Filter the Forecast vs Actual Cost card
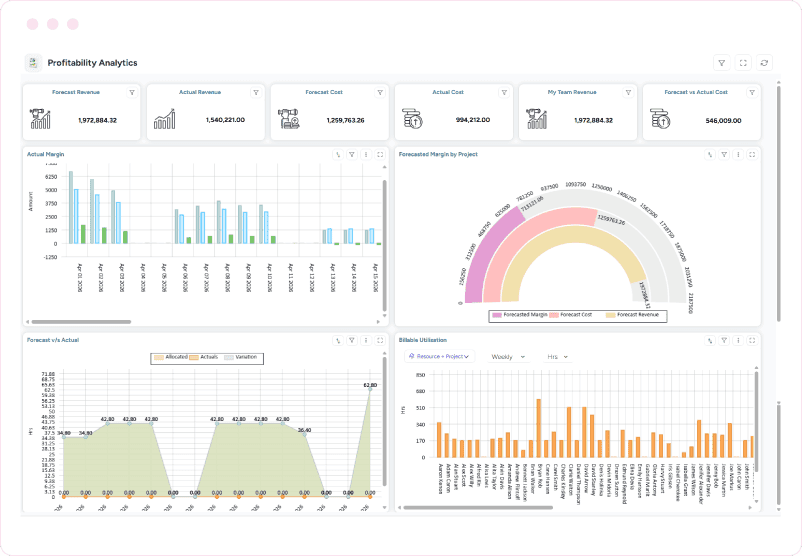Viewport: 802px width, 556px height. (752, 93)
